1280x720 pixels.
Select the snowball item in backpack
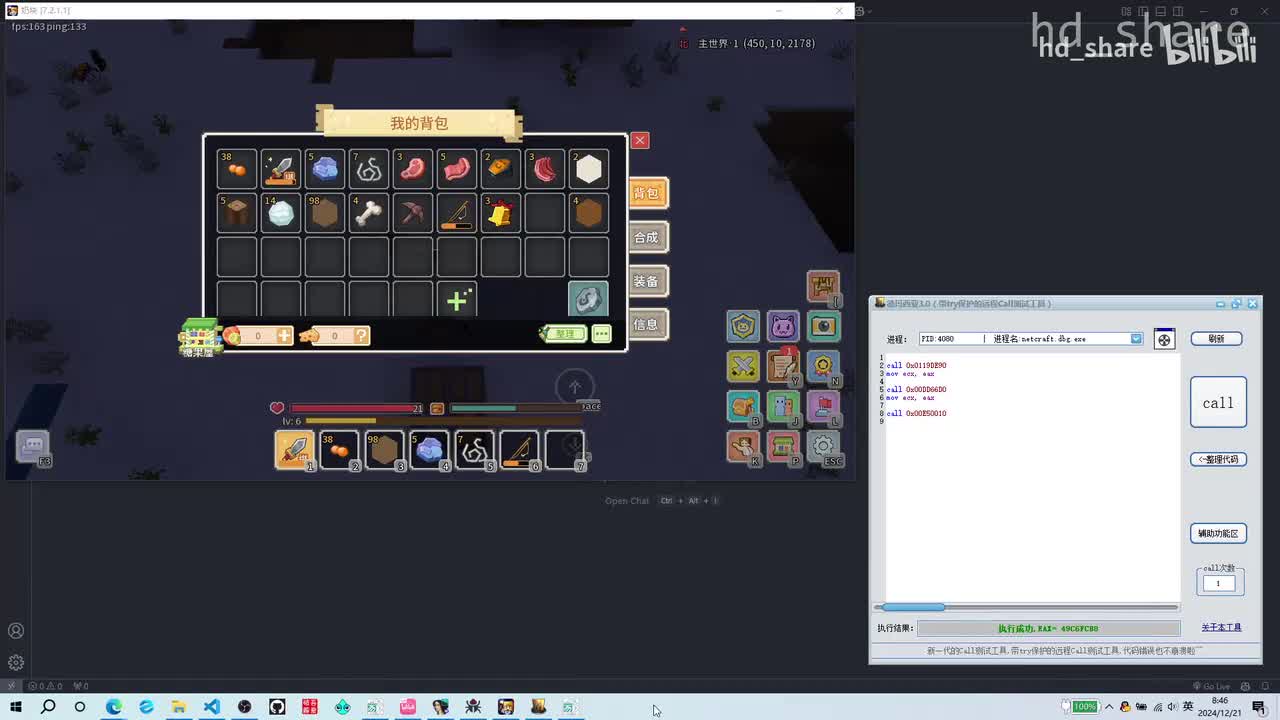[x=281, y=213]
